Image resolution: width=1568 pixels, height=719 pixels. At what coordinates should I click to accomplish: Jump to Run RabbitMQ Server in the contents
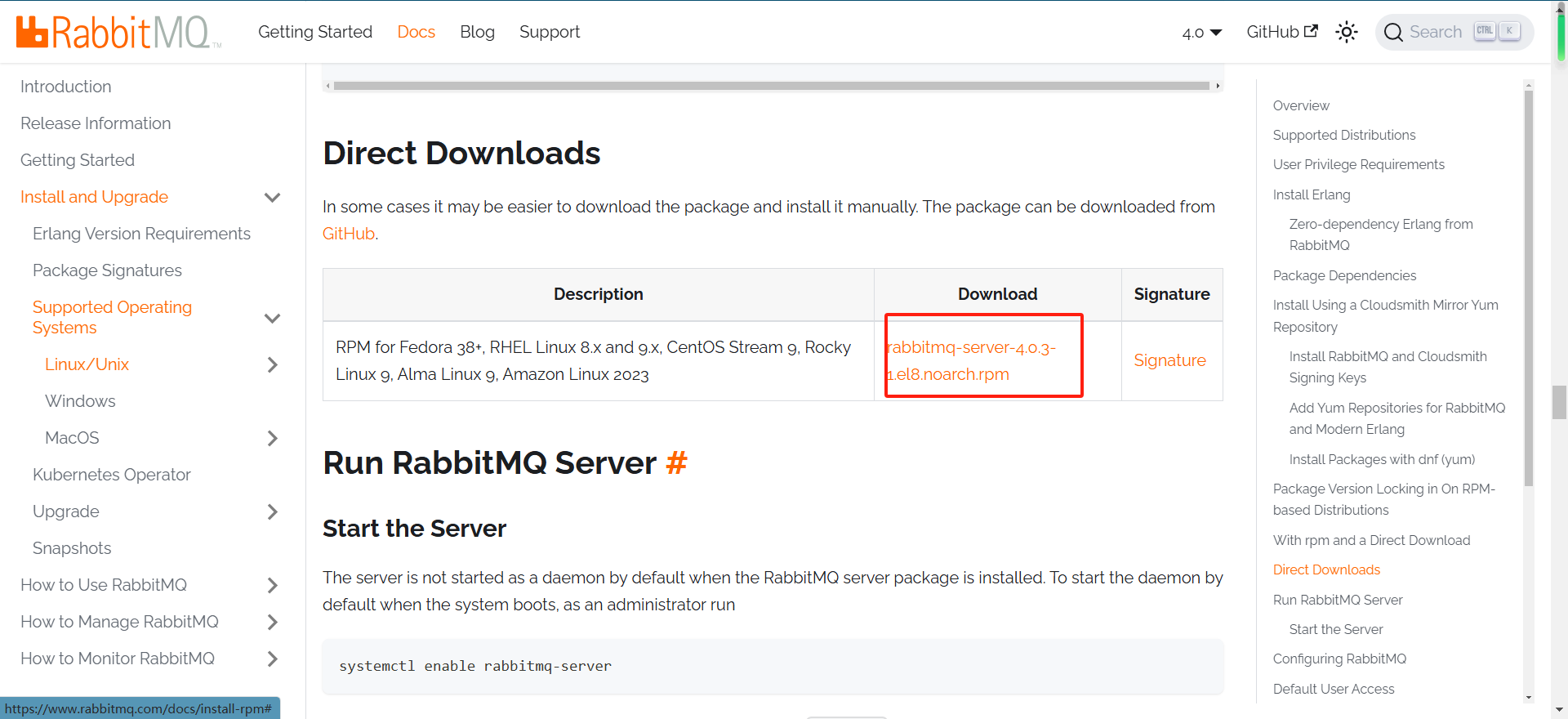point(1338,600)
